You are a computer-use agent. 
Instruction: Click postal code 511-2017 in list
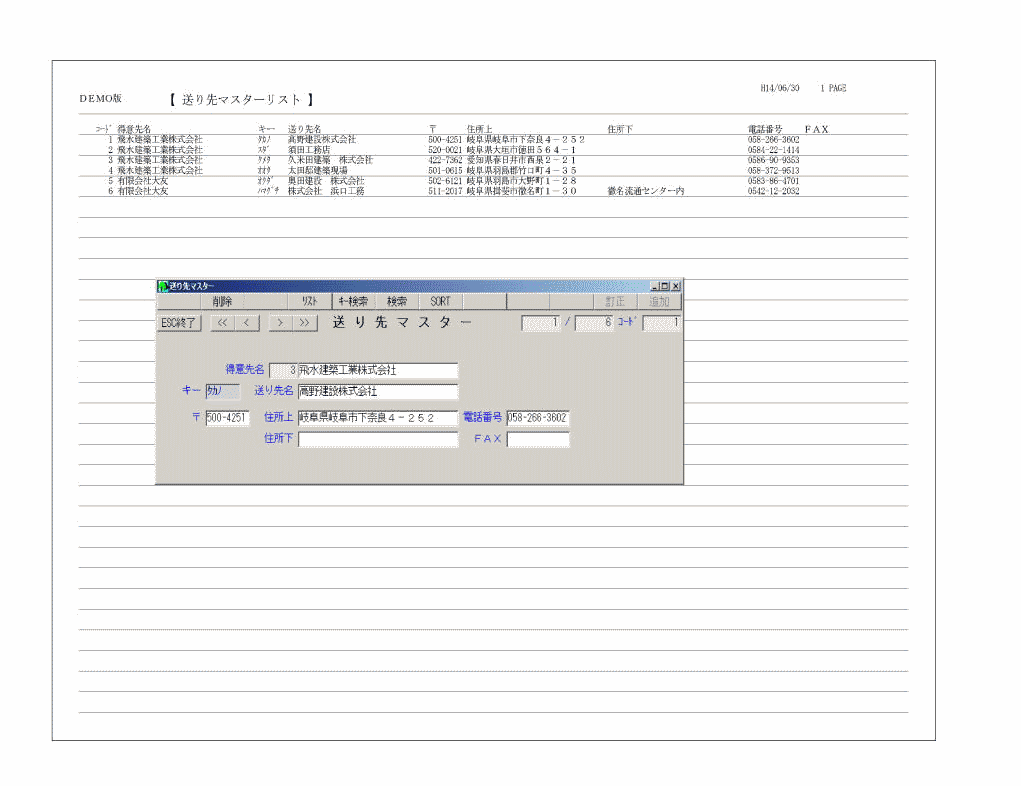point(445,191)
